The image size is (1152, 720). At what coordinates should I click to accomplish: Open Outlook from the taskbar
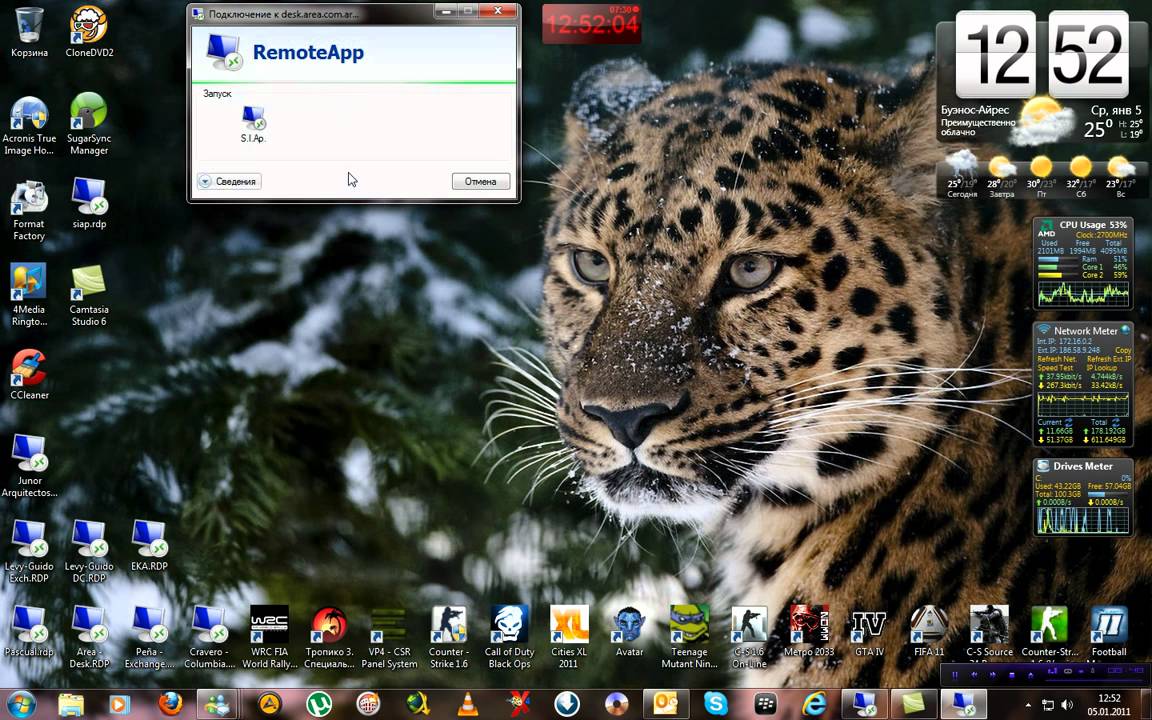(666, 704)
